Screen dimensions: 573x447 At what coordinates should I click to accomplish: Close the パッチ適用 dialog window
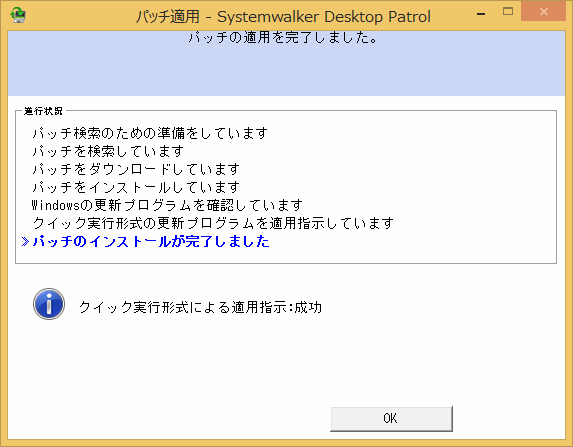[x=543, y=12]
